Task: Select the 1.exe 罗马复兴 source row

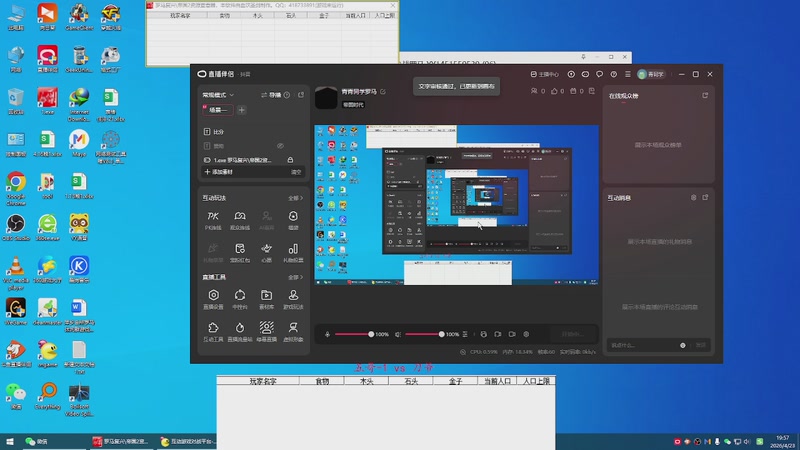Action: tap(254, 160)
